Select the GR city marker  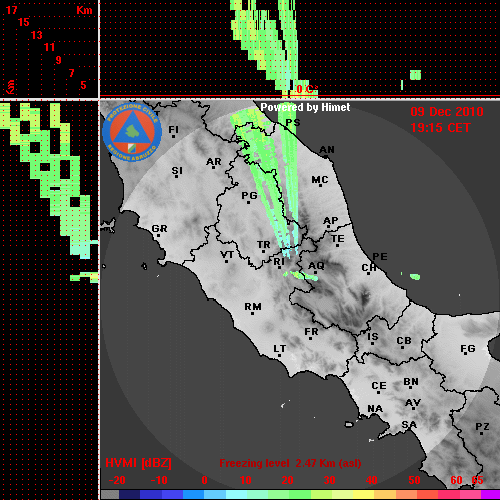[158, 236]
